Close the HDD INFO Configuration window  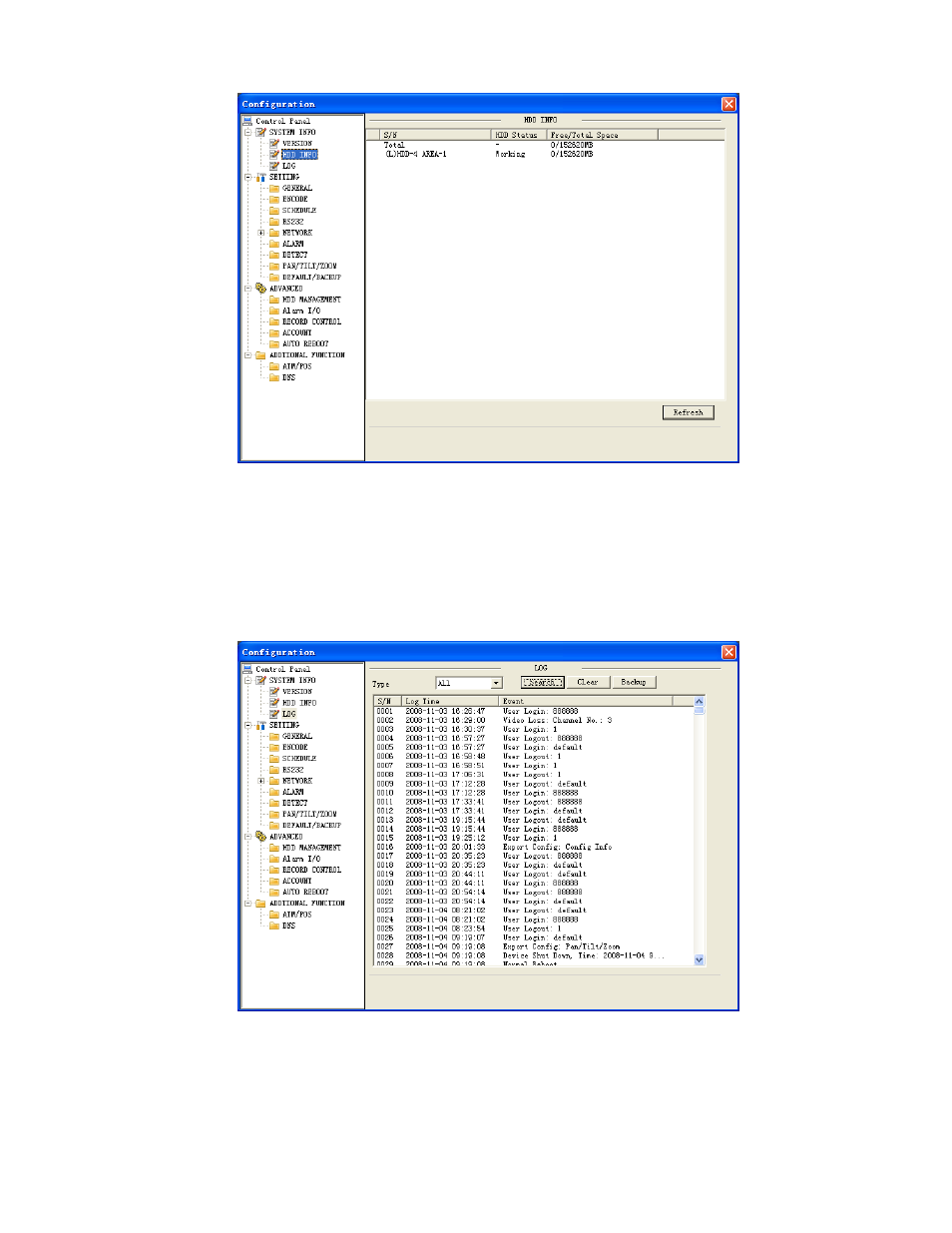728,104
